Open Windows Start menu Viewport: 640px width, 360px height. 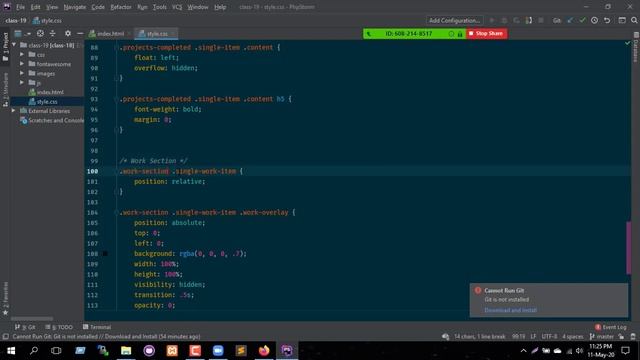coord(11,351)
